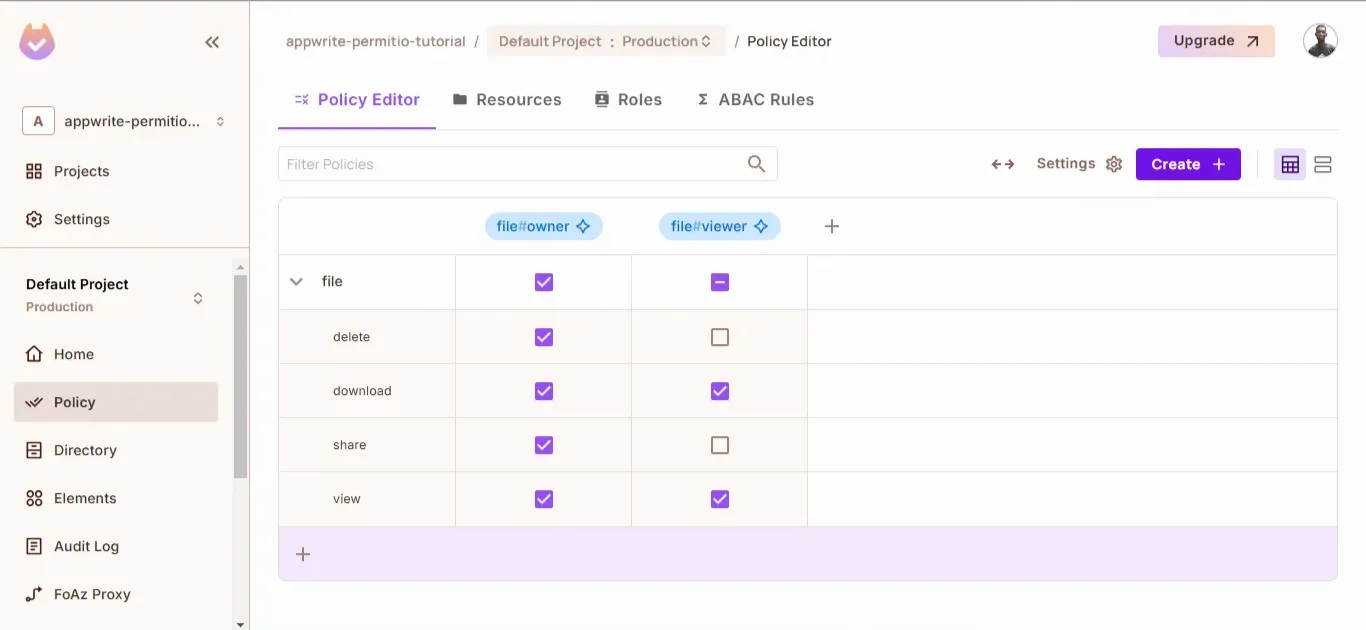Collapse the file resource row
The height and width of the screenshot is (630, 1366).
point(296,282)
